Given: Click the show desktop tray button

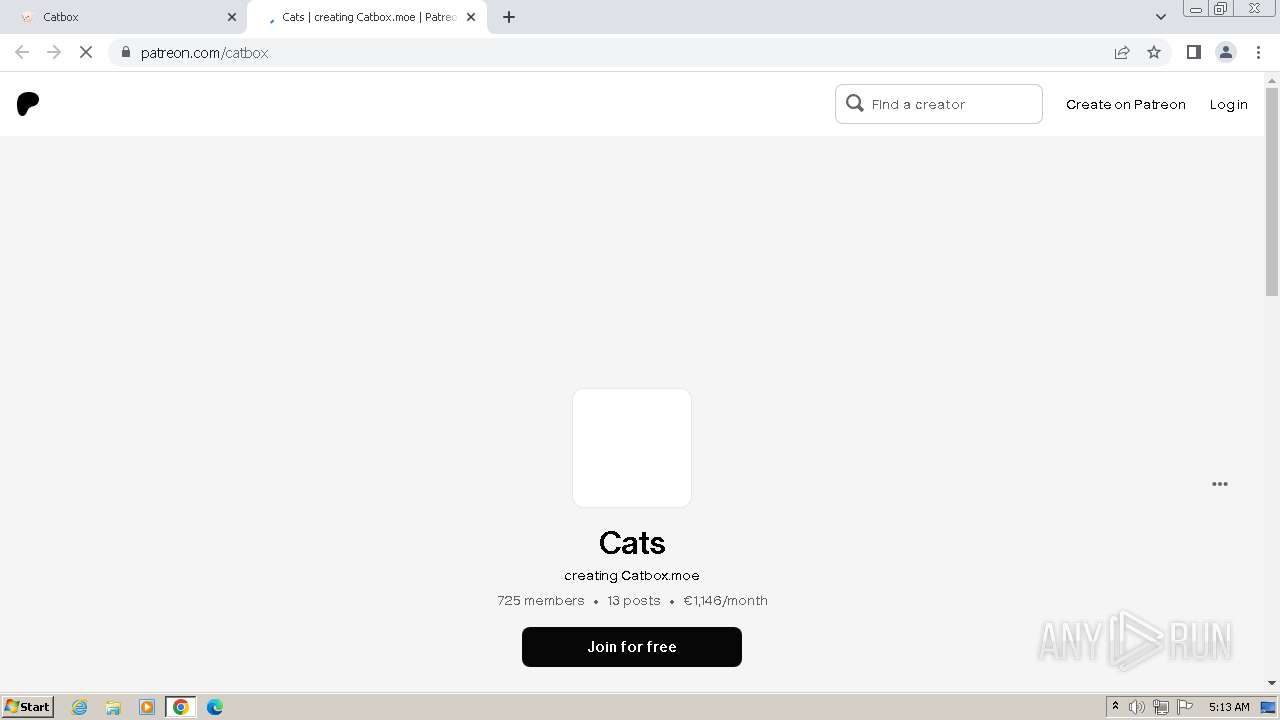Looking at the screenshot, I should tap(1268, 707).
